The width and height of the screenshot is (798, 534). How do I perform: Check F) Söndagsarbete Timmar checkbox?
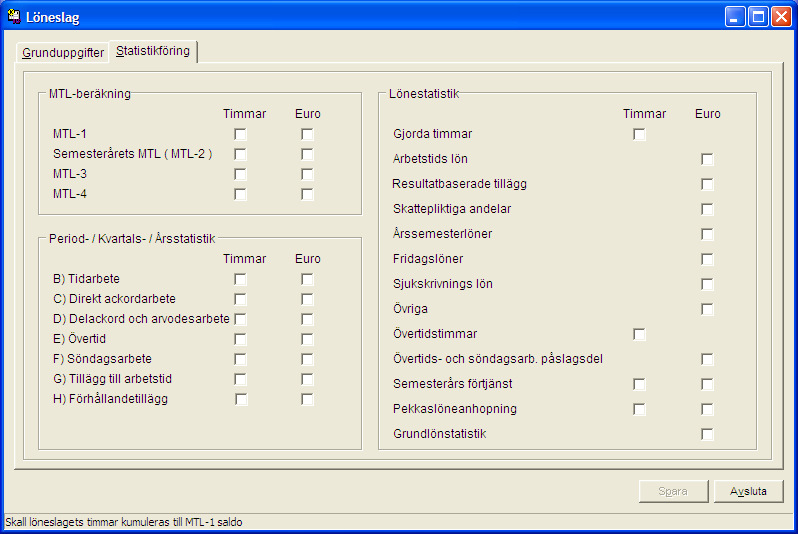[x=240, y=359]
